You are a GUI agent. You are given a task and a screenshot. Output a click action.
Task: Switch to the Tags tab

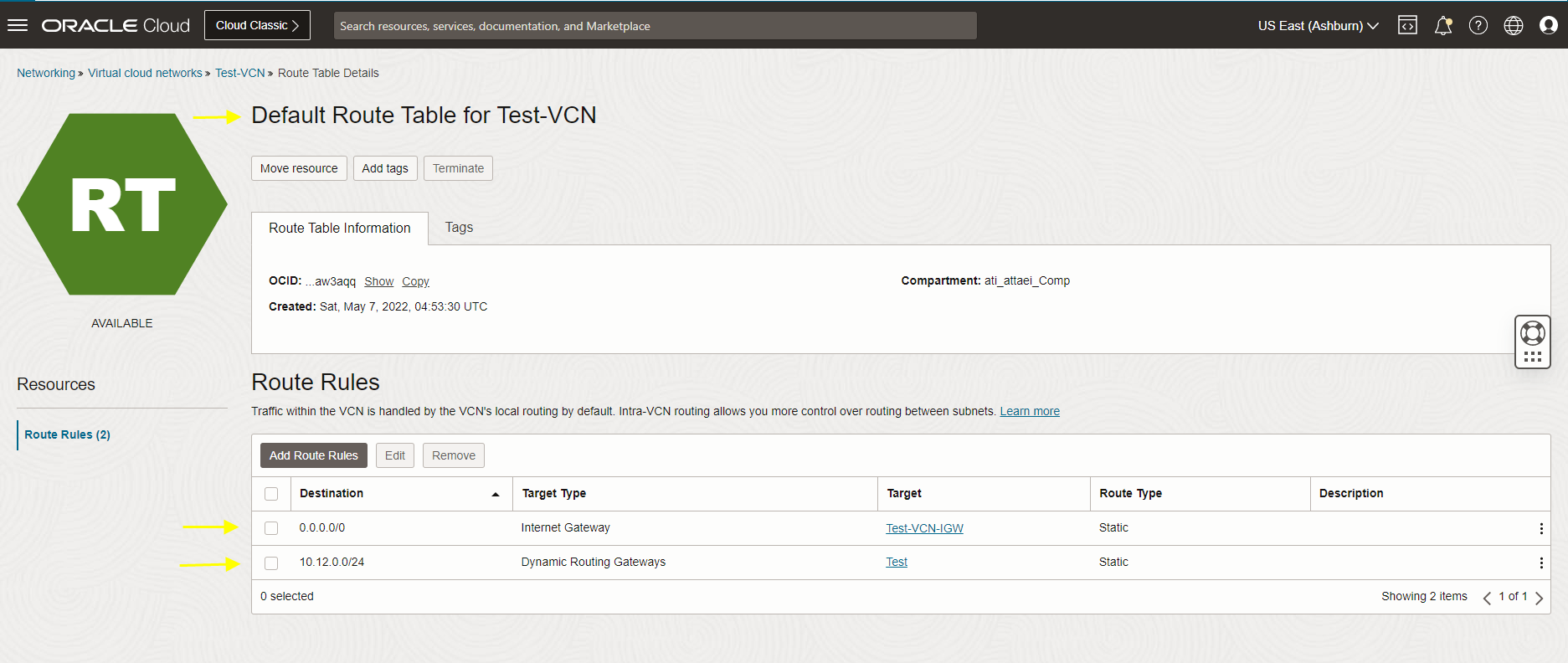pyautogui.click(x=459, y=228)
